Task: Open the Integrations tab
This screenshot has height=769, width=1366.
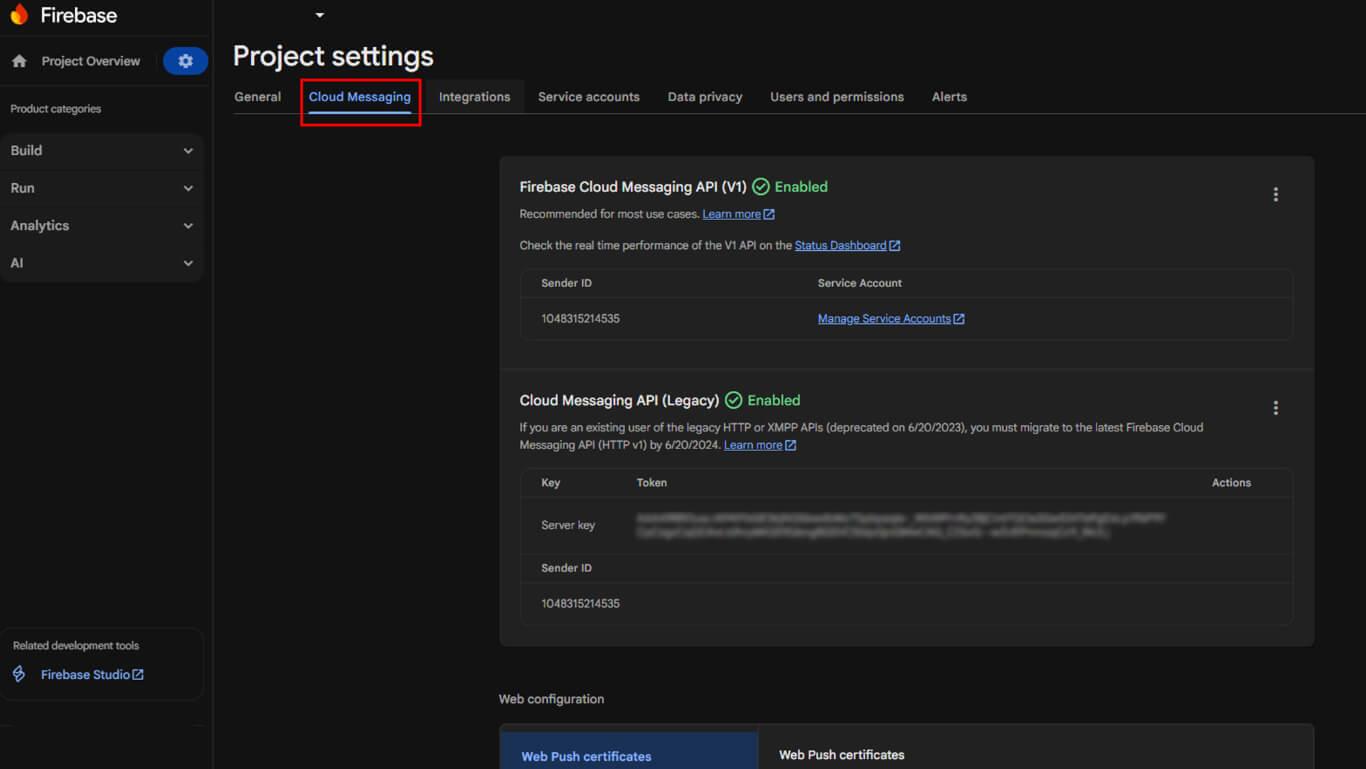Action: point(474,97)
